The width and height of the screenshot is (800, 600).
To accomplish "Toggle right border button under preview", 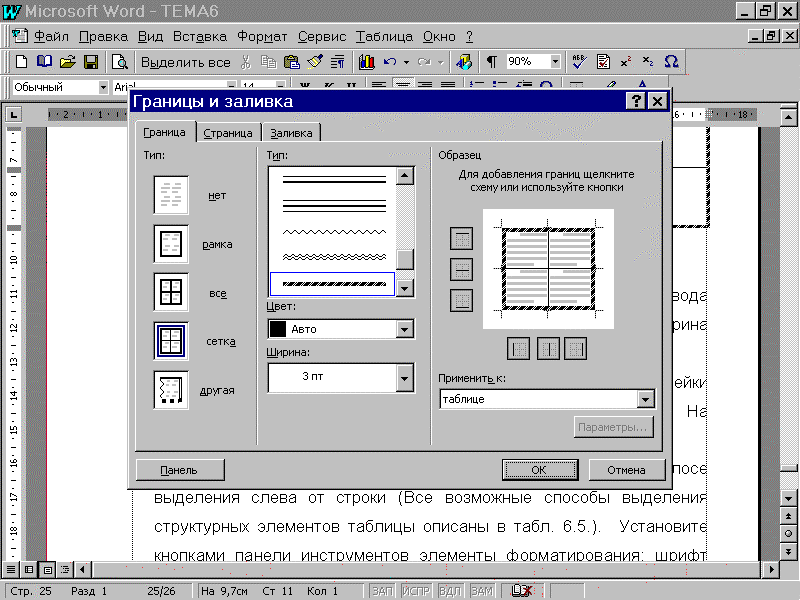I will pos(576,348).
